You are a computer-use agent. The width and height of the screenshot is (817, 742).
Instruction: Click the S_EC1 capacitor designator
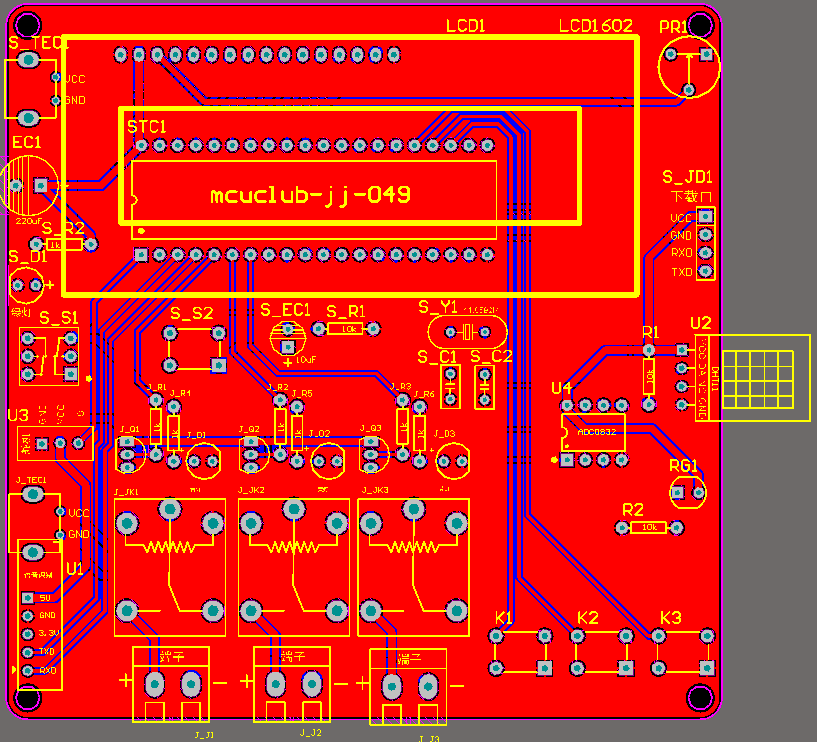pyautogui.click(x=285, y=311)
